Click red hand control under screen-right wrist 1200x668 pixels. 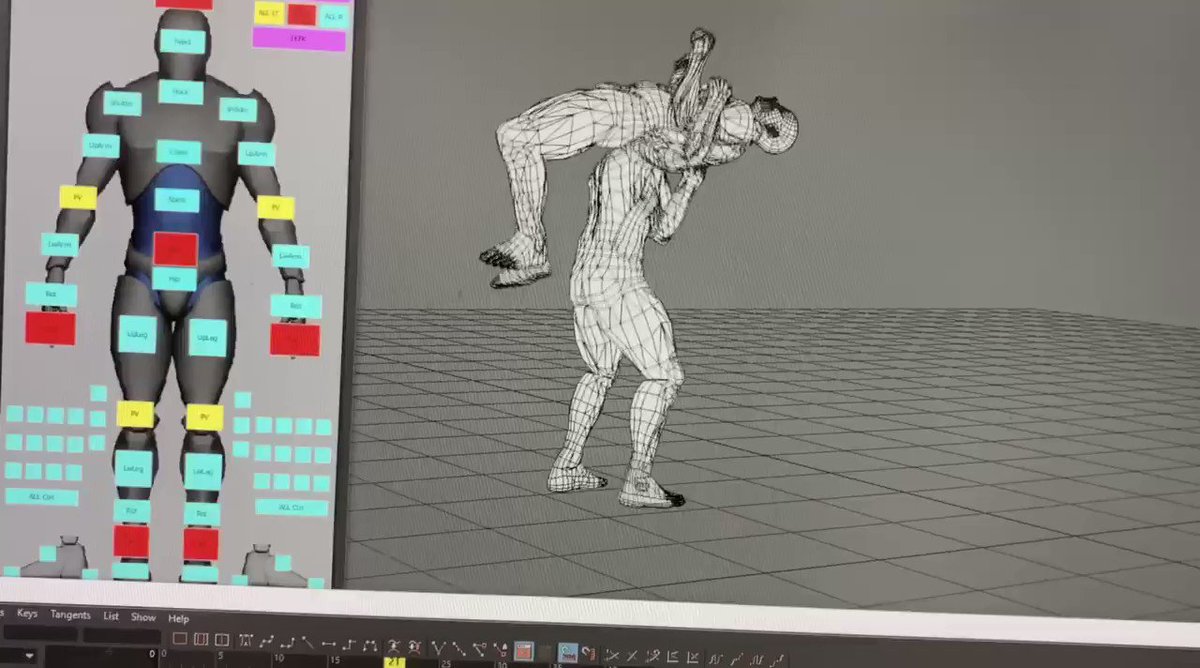point(295,339)
